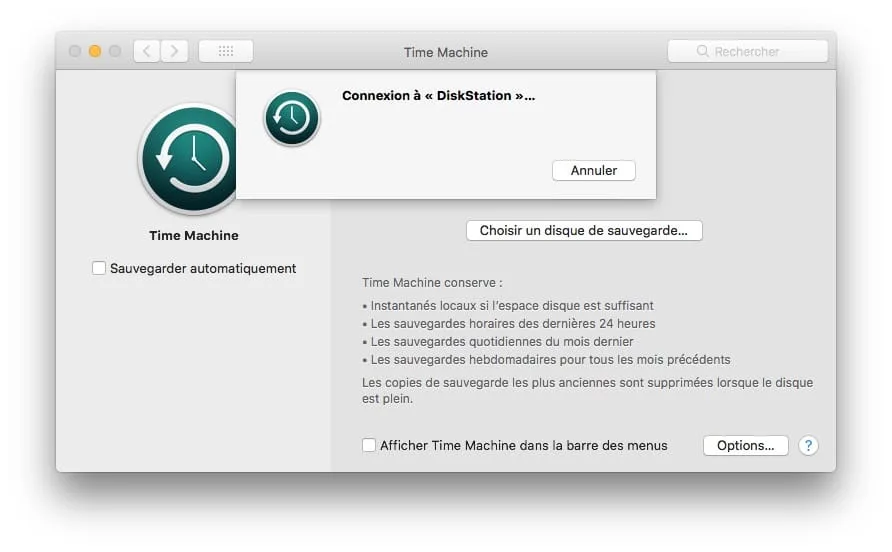
Task: Cancel the DiskStation connection with Annuler
Action: pos(593,171)
